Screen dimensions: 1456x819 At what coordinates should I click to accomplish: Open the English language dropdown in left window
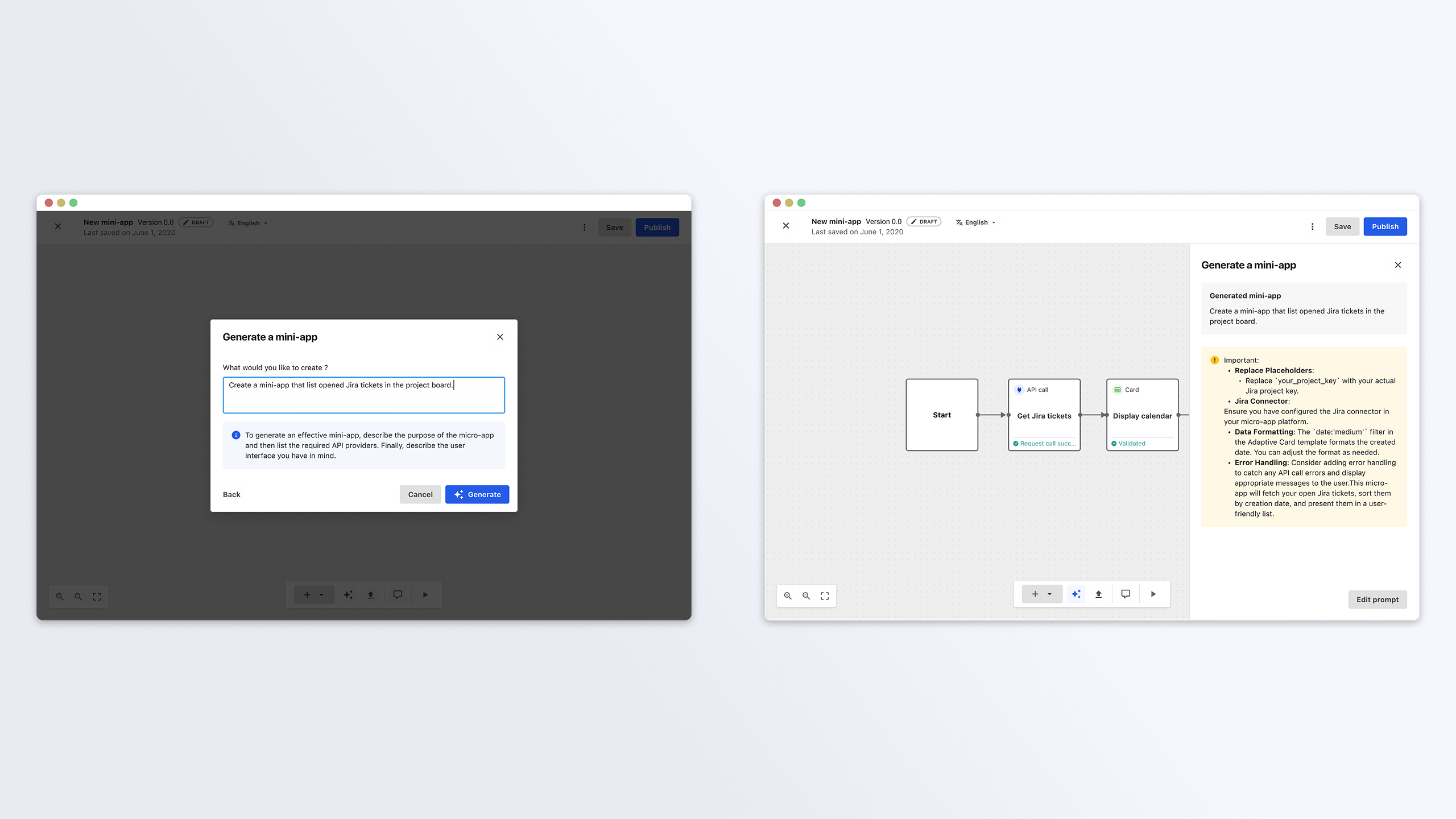tap(248, 223)
